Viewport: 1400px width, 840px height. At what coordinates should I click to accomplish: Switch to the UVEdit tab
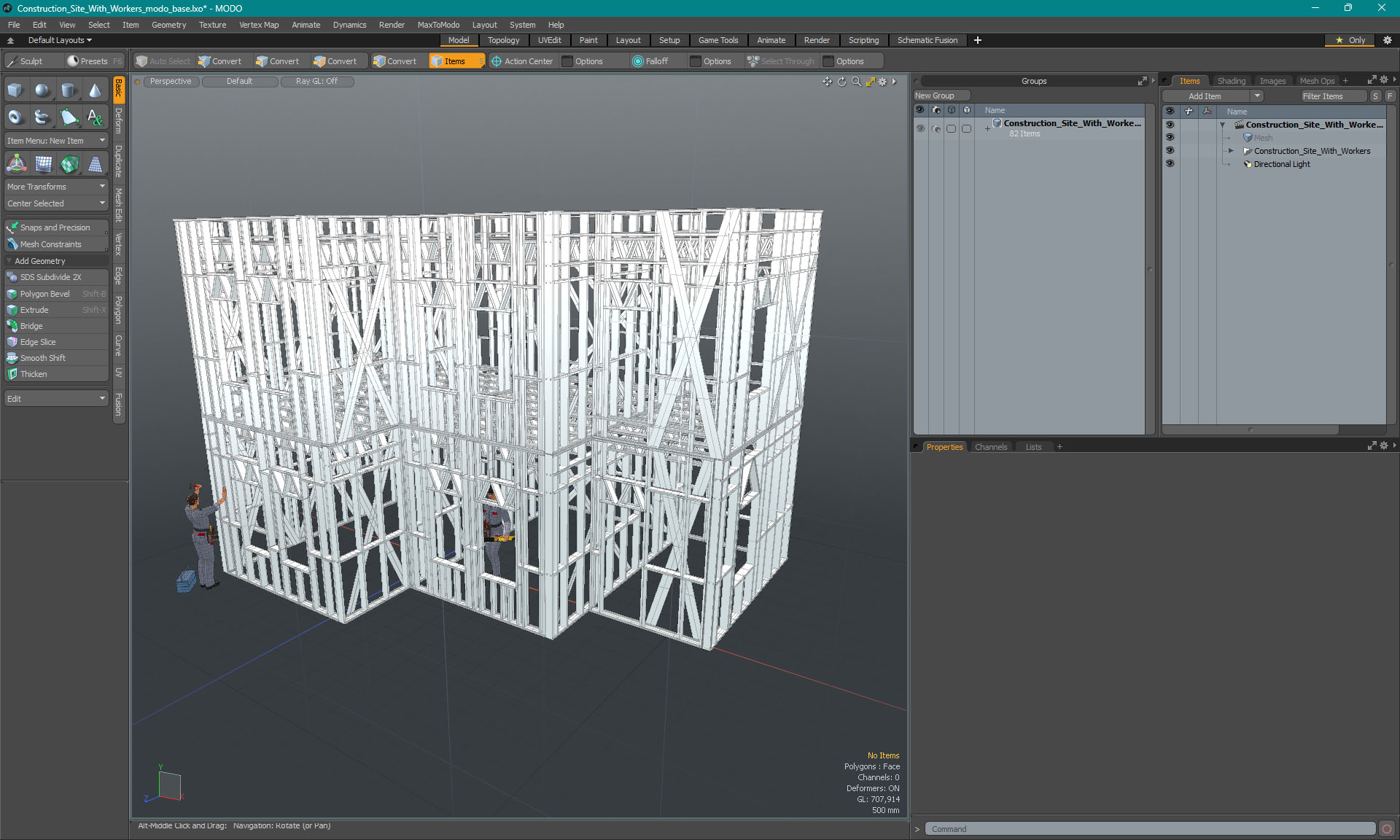550,40
